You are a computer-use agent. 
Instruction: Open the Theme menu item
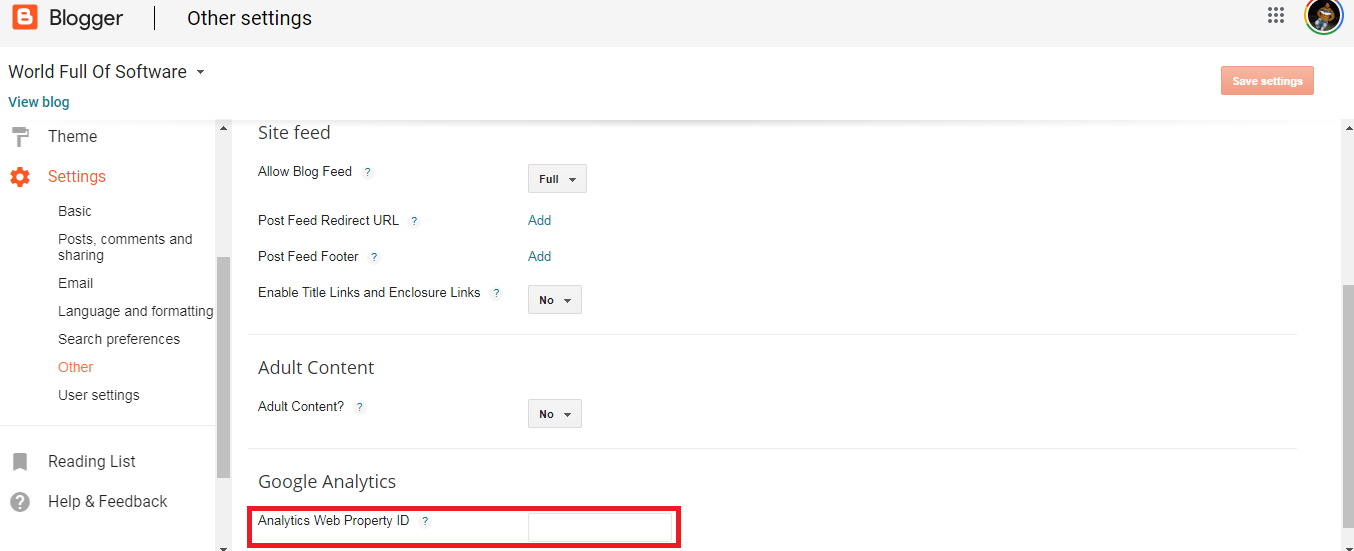[x=73, y=136]
